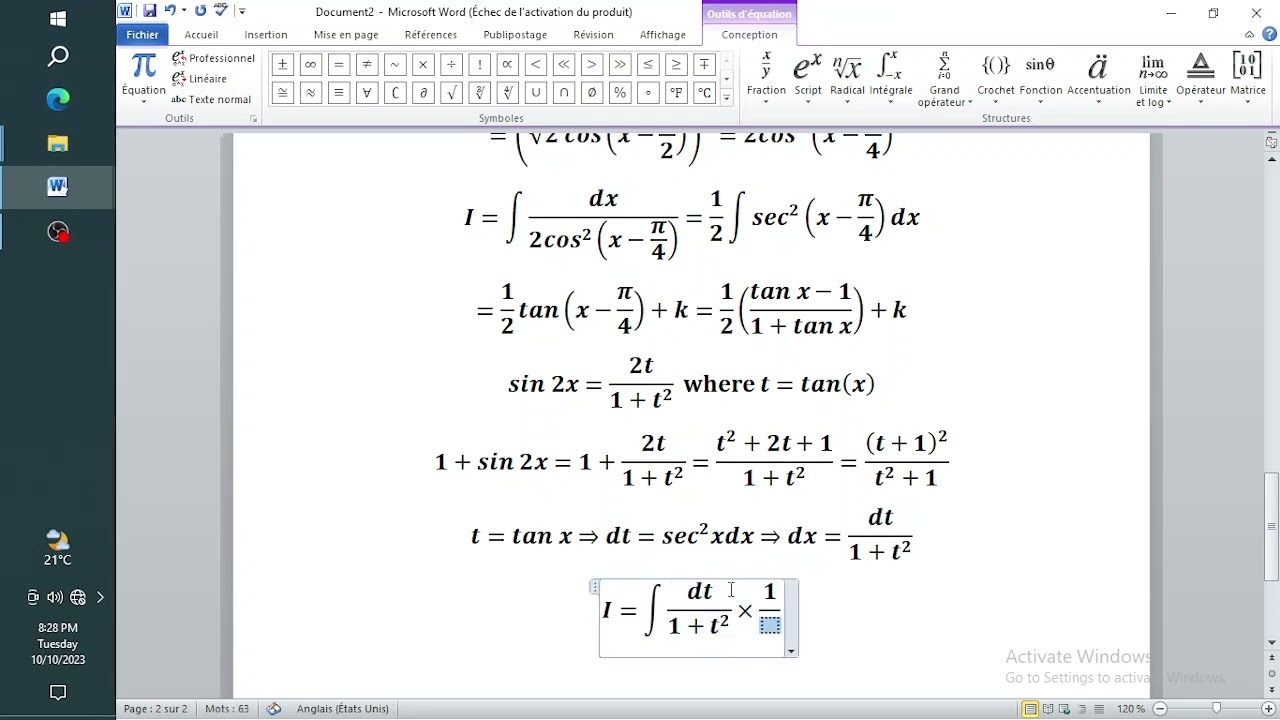This screenshot has width=1280, height=720.
Task: Click the vertical scrollbar thumb
Action: [x=1272, y=525]
